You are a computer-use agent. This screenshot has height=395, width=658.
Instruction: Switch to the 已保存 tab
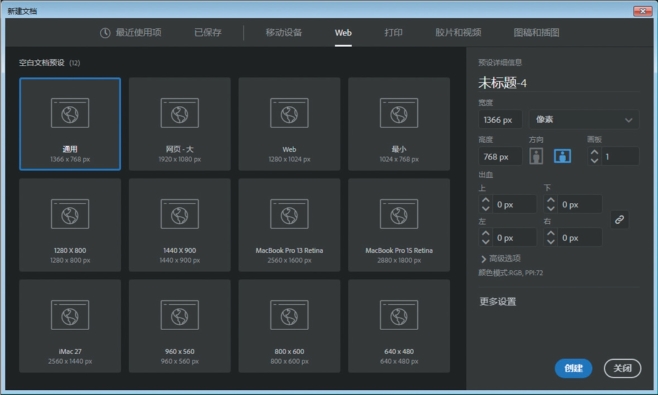[x=208, y=32]
